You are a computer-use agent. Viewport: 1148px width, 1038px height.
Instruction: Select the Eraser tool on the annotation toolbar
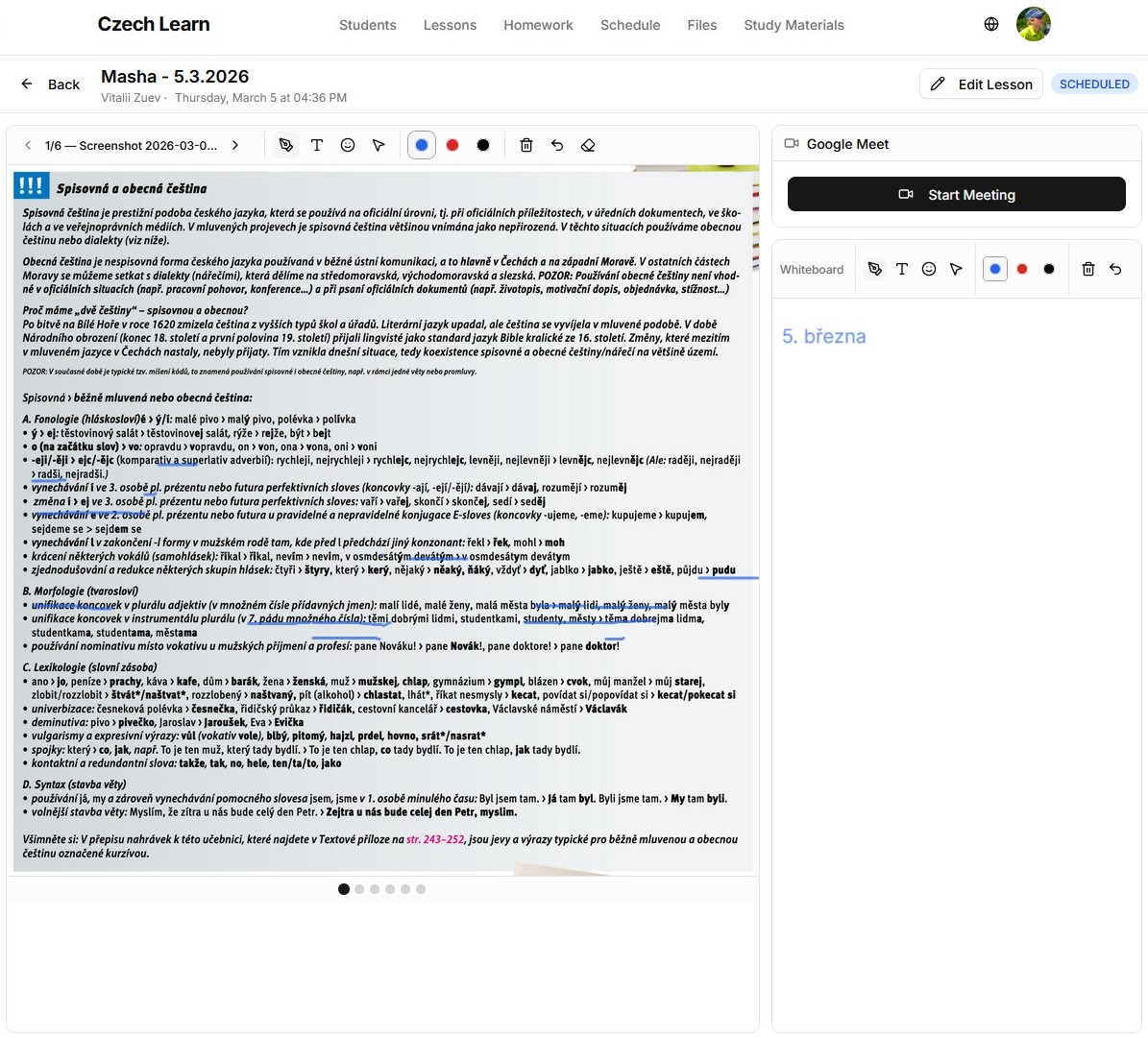pos(588,145)
